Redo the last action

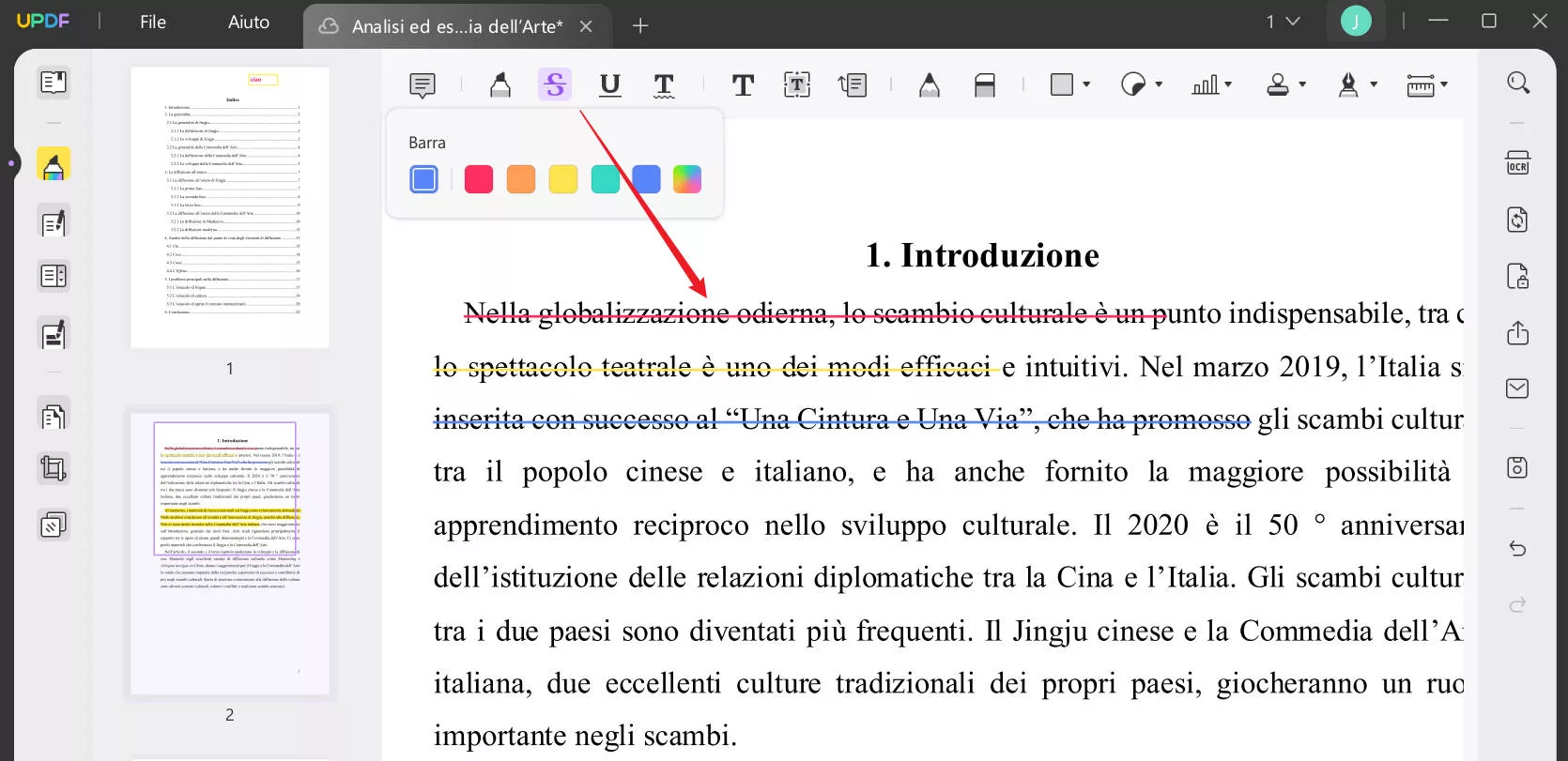pyautogui.click(x=1518, y=605)
